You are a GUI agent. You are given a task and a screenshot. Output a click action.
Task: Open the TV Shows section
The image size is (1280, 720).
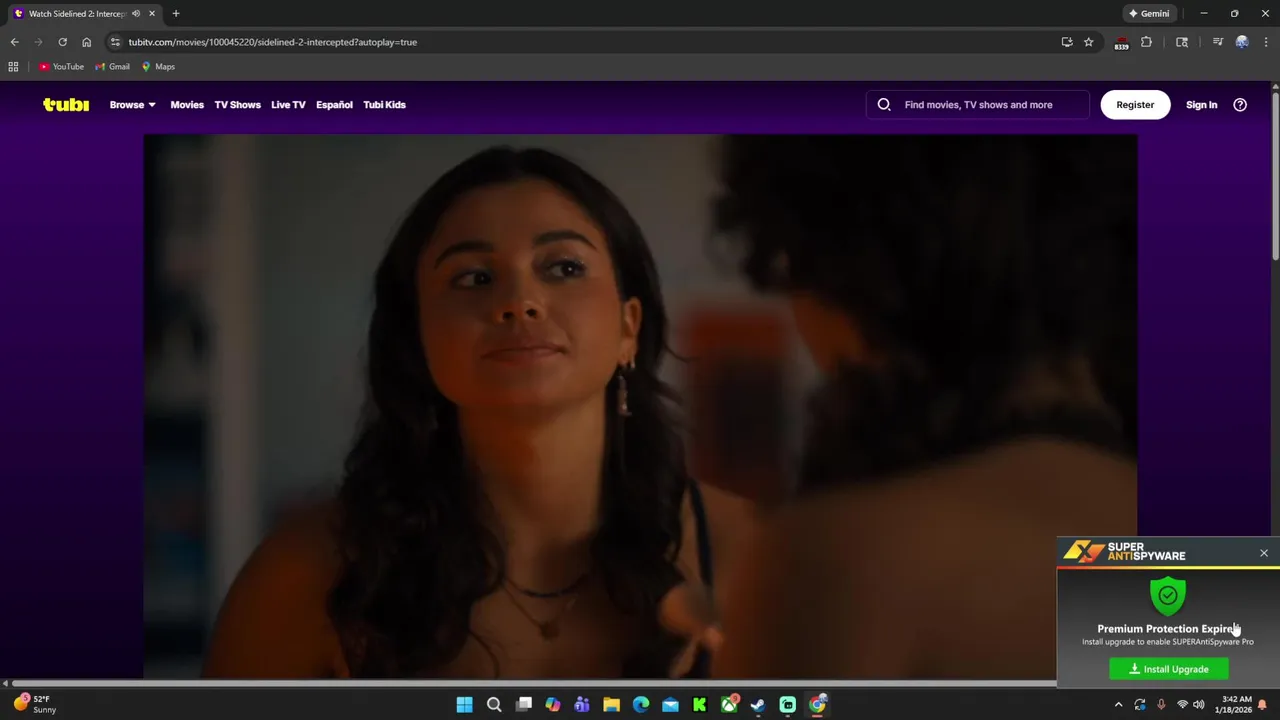[237, 104]
